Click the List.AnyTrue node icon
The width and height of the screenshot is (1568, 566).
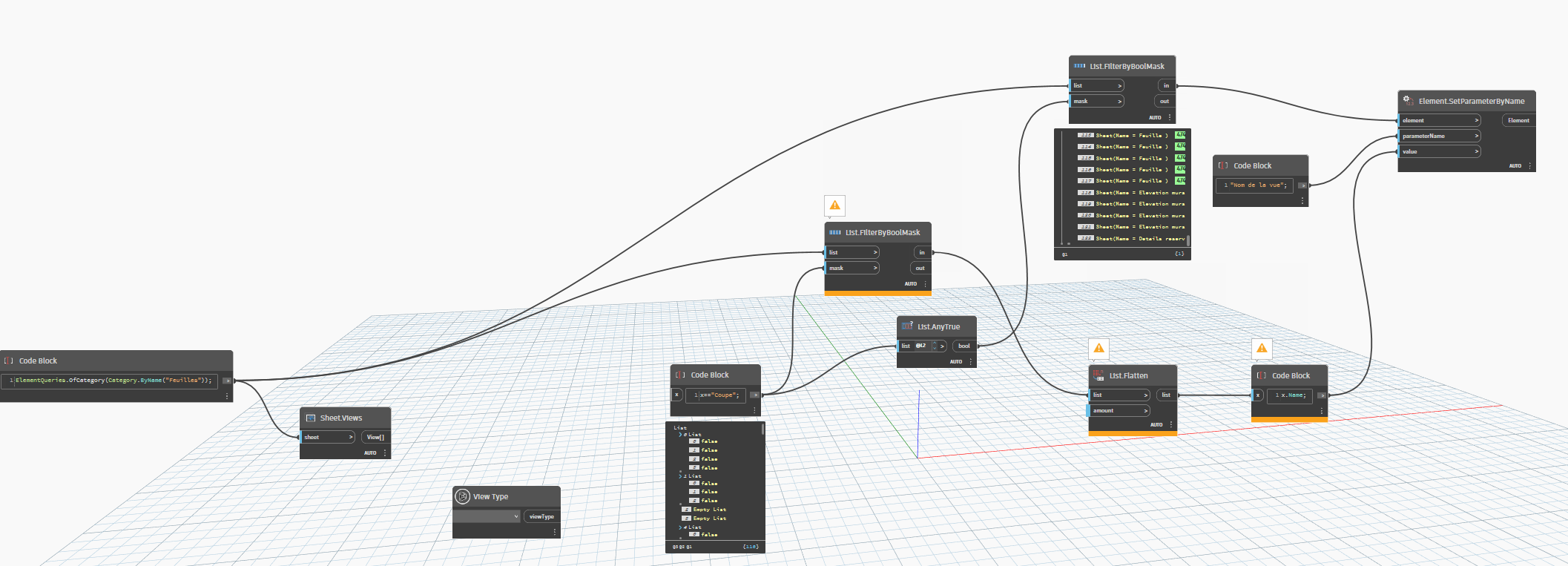tap(907, 326)
